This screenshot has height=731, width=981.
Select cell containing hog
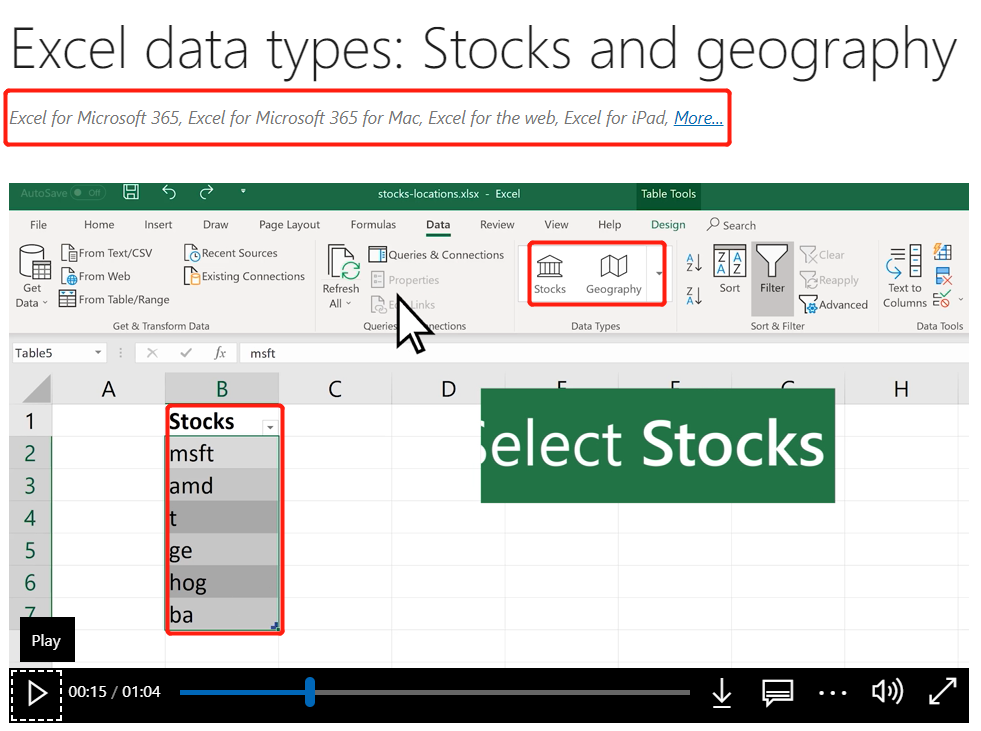(222, 583)
